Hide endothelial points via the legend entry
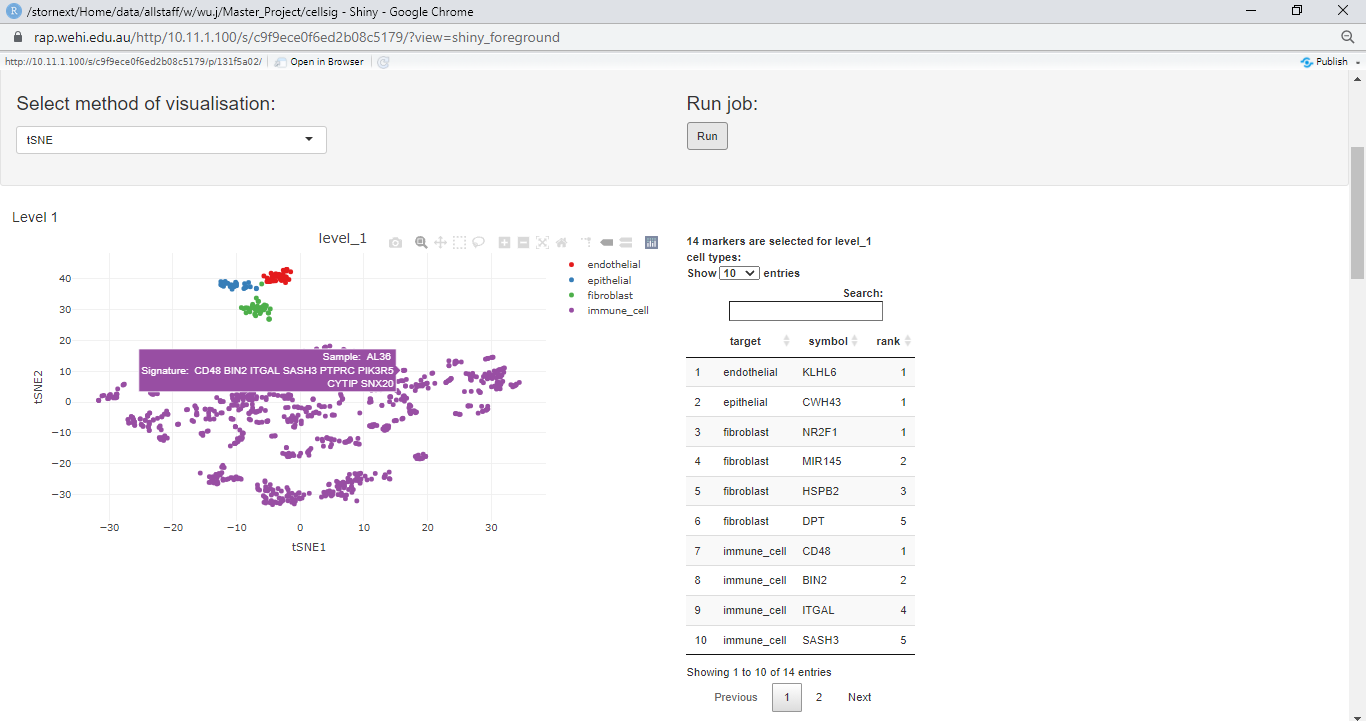 coord(611,264)
